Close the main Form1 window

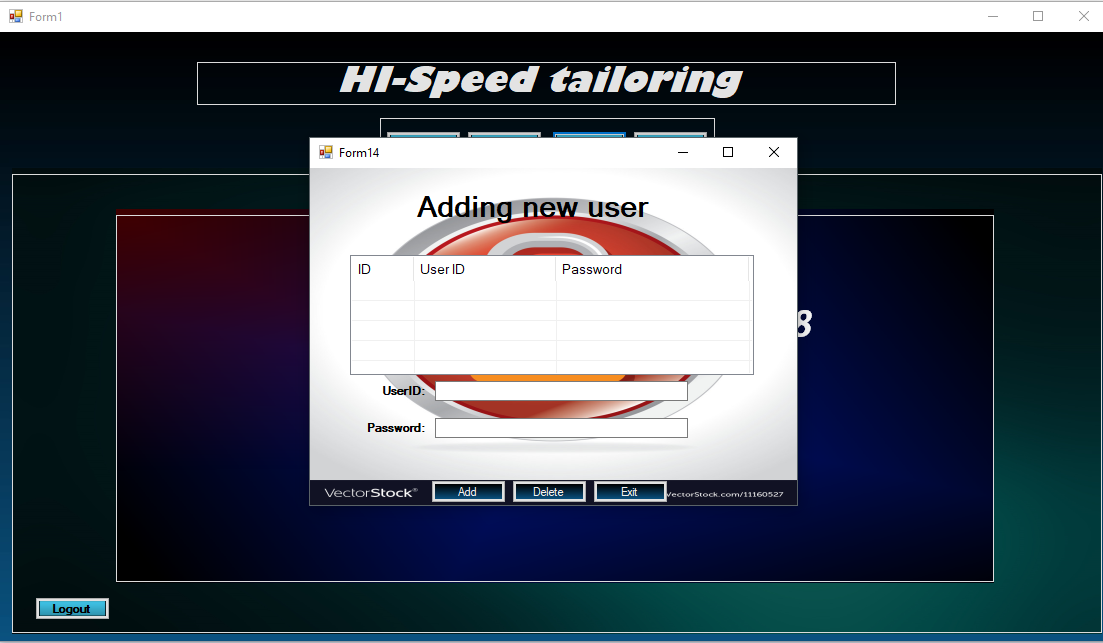(x=1083, y=16)
